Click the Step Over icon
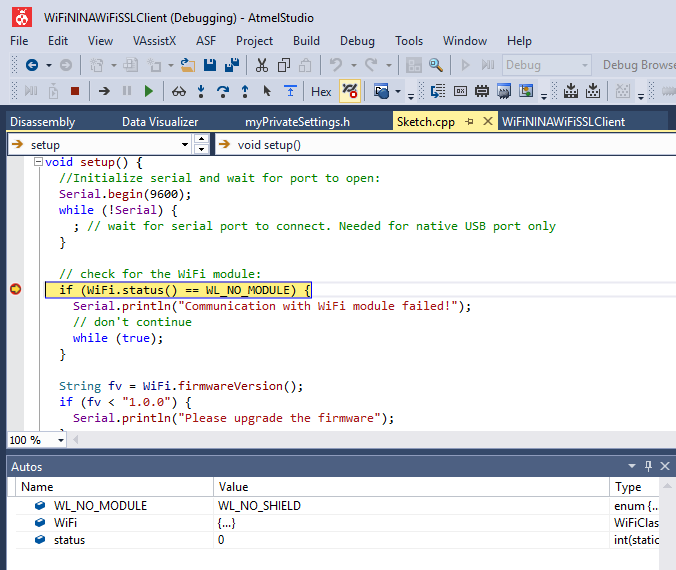 pyautogui.click(x=223, y=91)
